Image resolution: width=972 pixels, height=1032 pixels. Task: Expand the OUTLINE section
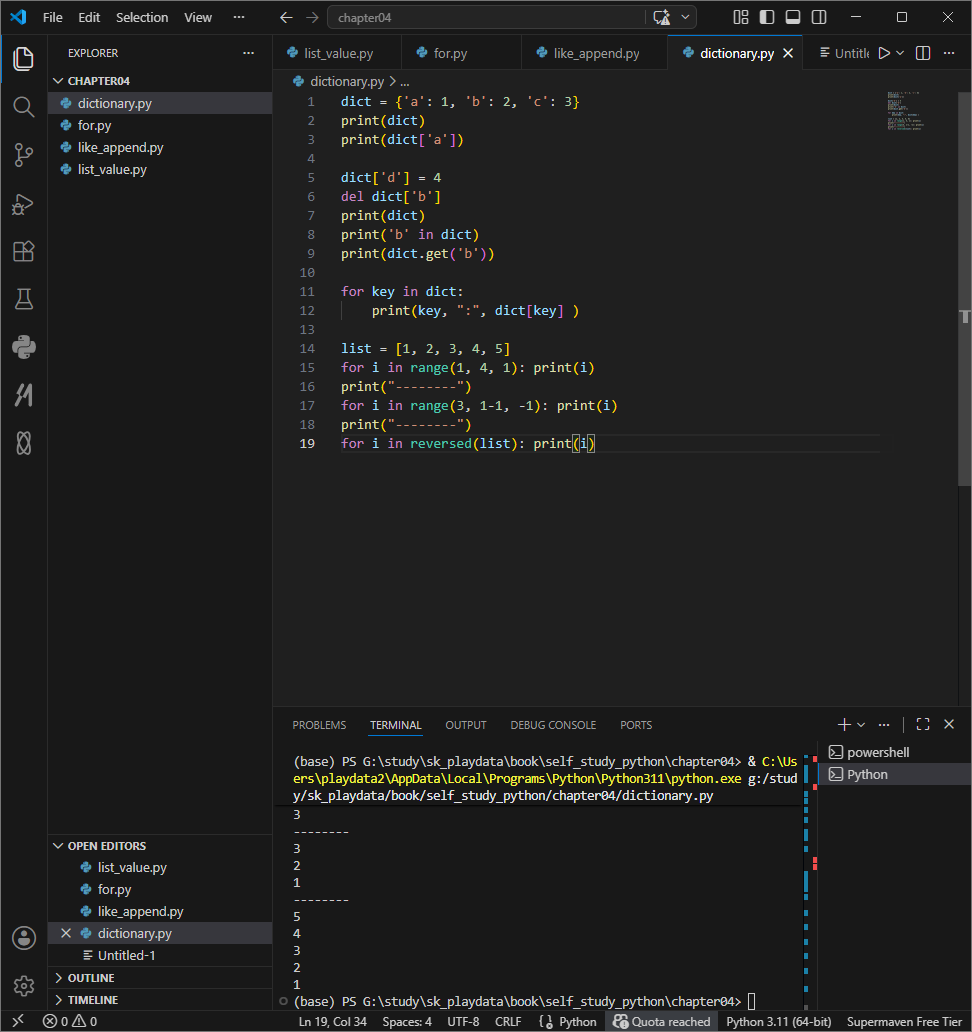click(161, 978)
